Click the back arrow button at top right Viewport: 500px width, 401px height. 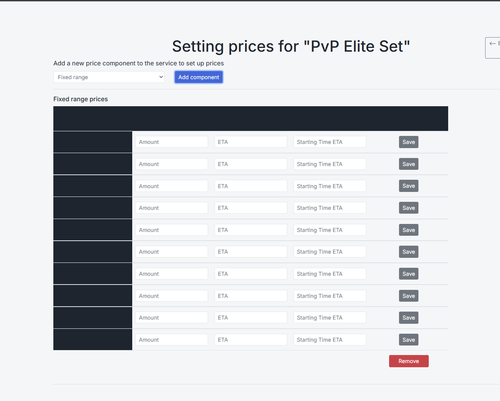[493, 48]
